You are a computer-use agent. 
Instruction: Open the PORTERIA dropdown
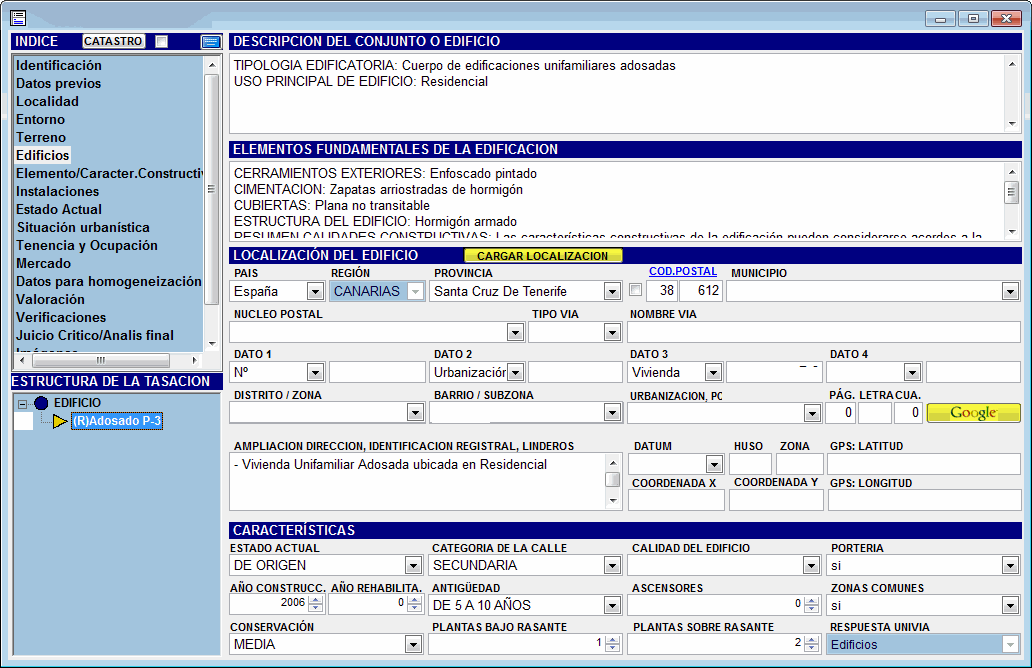1010,565
